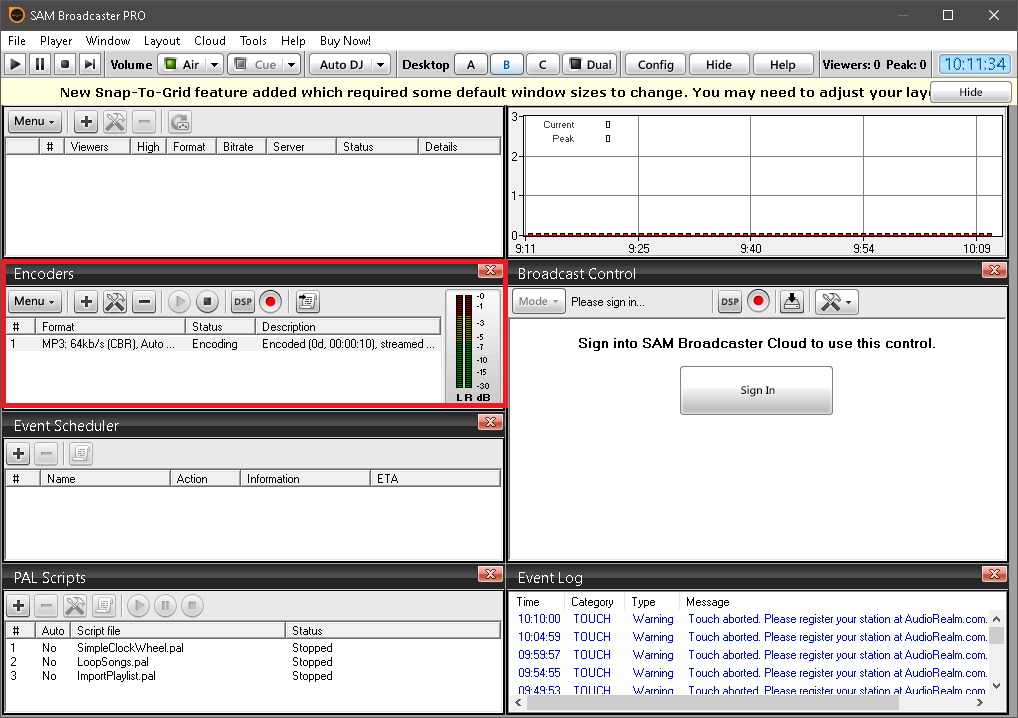The width and height of the screenshot is (1018, 718).
Task: Open the Tools menu
Action: 253,41
